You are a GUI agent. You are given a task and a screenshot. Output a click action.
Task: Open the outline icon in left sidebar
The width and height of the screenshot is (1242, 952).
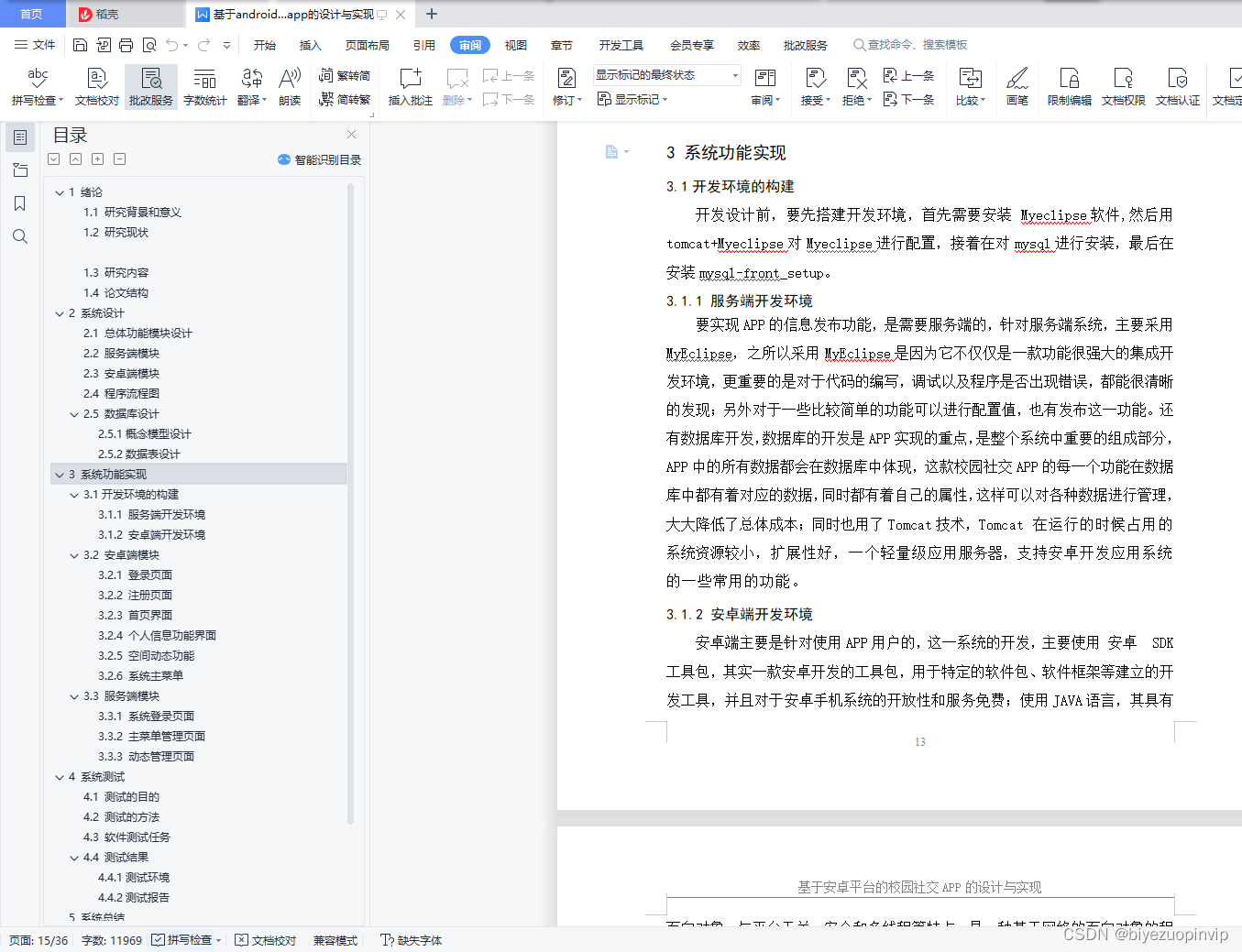[20, 137]
